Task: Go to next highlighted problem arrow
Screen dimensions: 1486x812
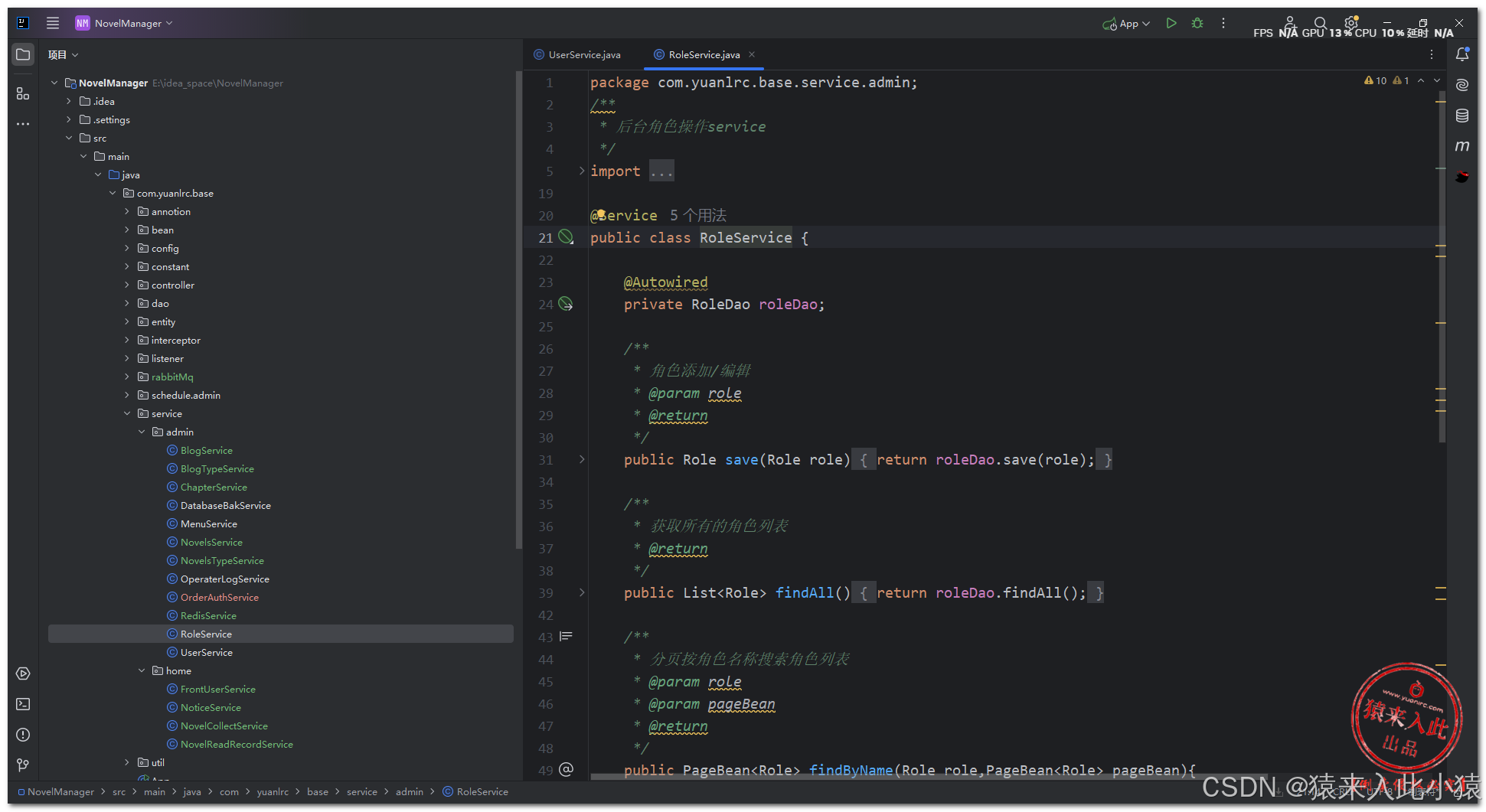Action: [x=1437, y=80]
